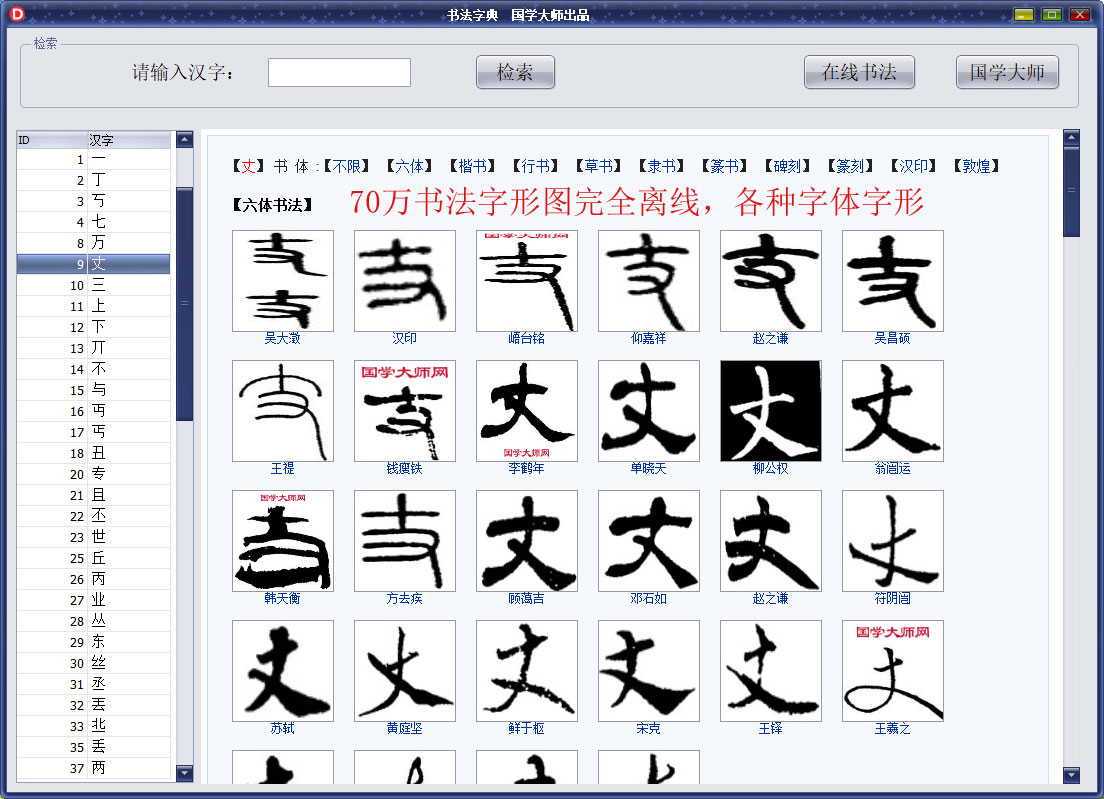Select row 18 character 丑

94,453
